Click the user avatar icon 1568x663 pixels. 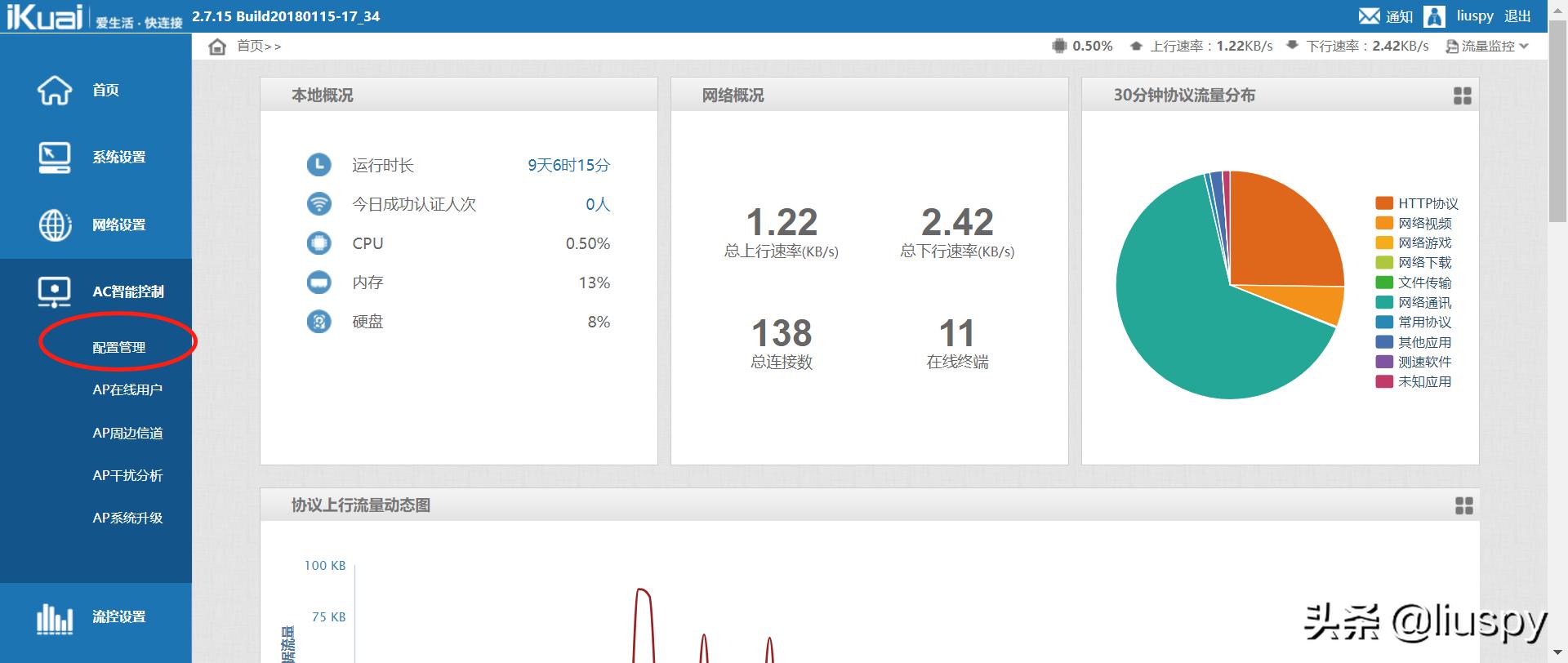coord(1434,16)
